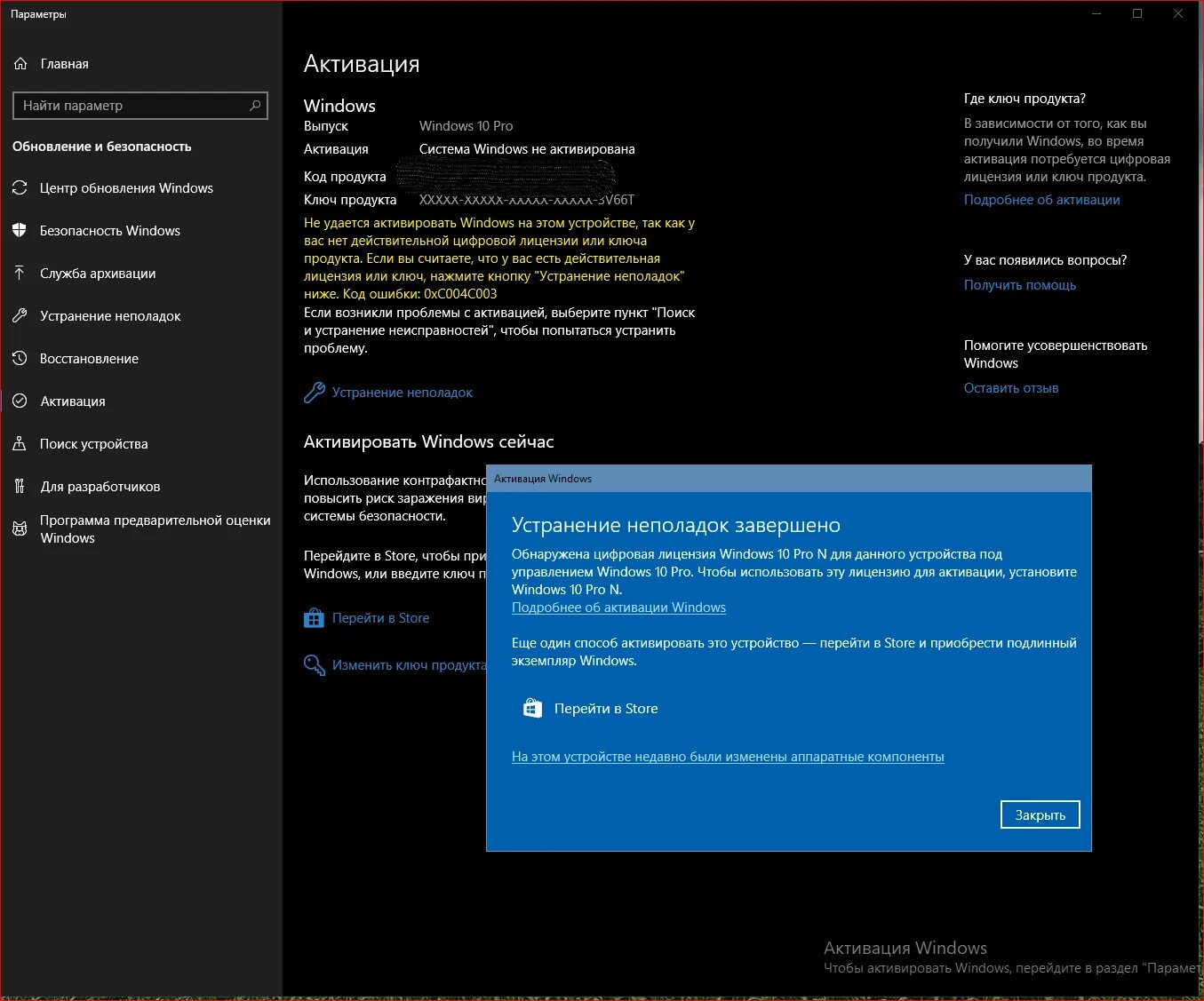The height and width of the screenshot is (1001, 1204).
Task: Click Перейти в Store inside the dialog
Action: tap(606, 709)
